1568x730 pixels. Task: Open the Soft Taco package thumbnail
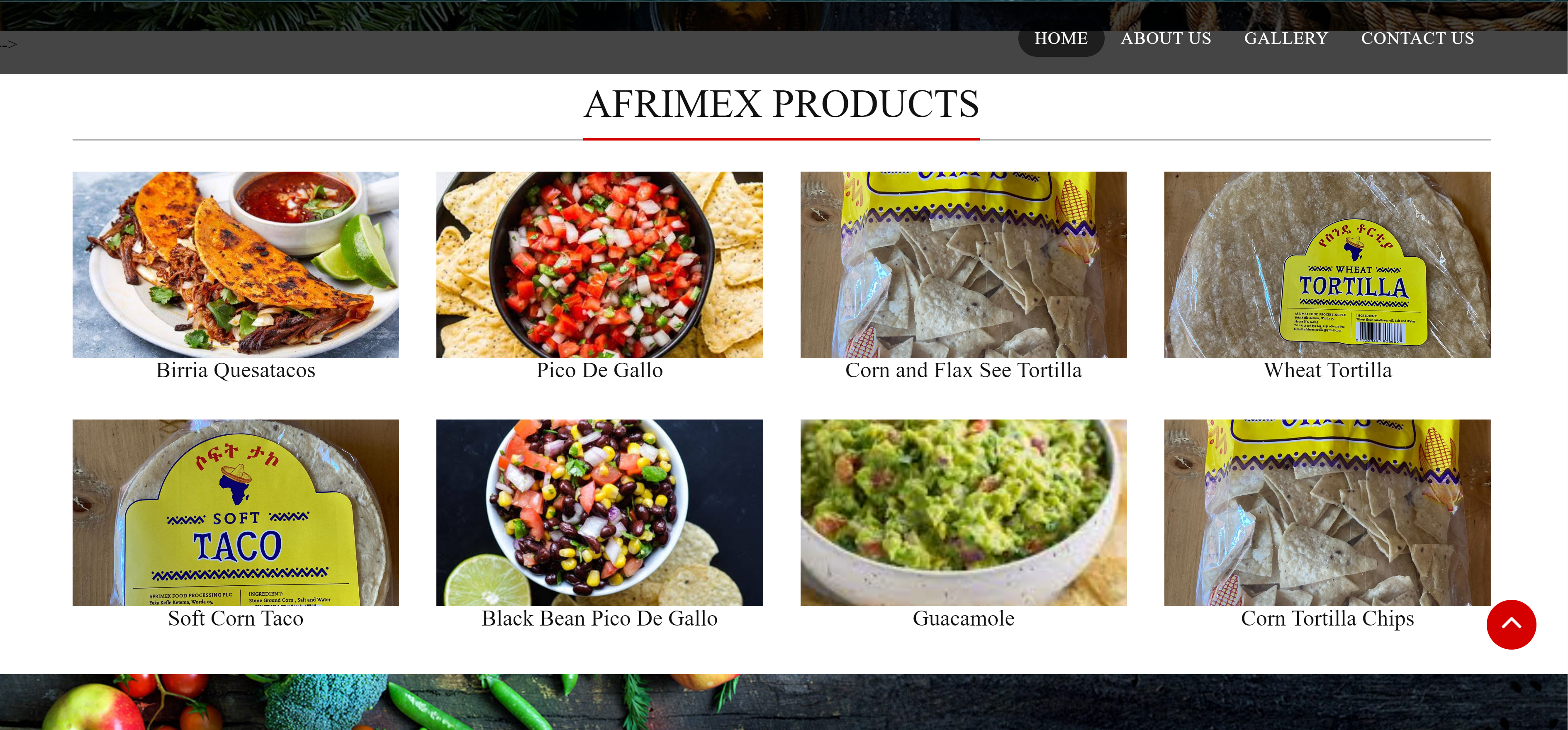[236, 513]
